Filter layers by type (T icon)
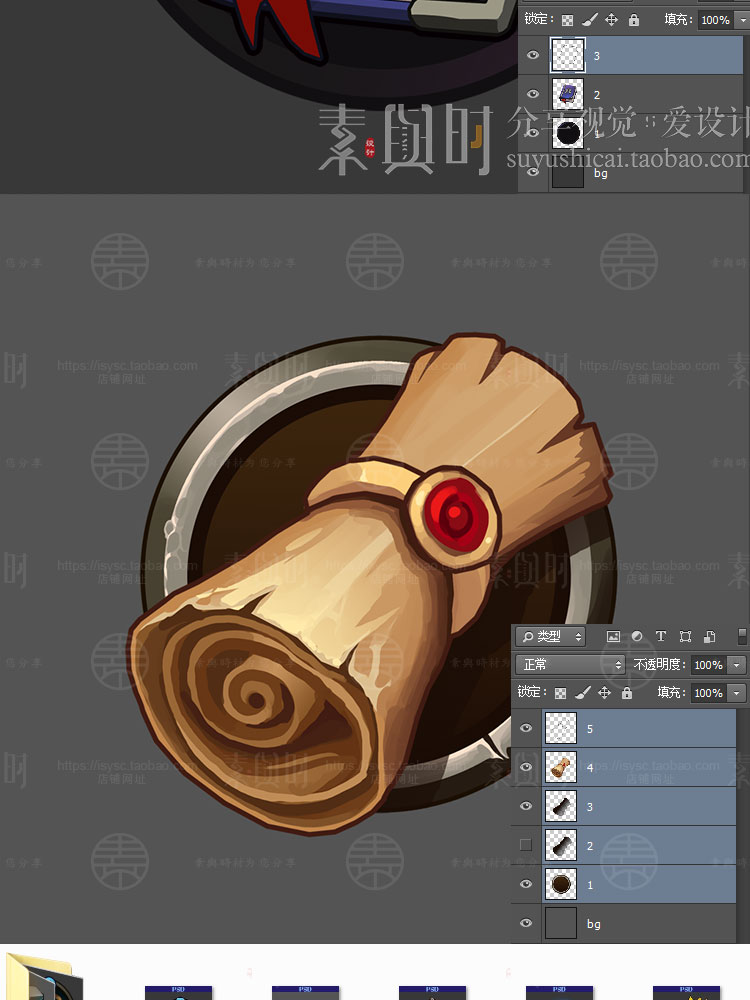750x1000 pixels. (661, 636)
